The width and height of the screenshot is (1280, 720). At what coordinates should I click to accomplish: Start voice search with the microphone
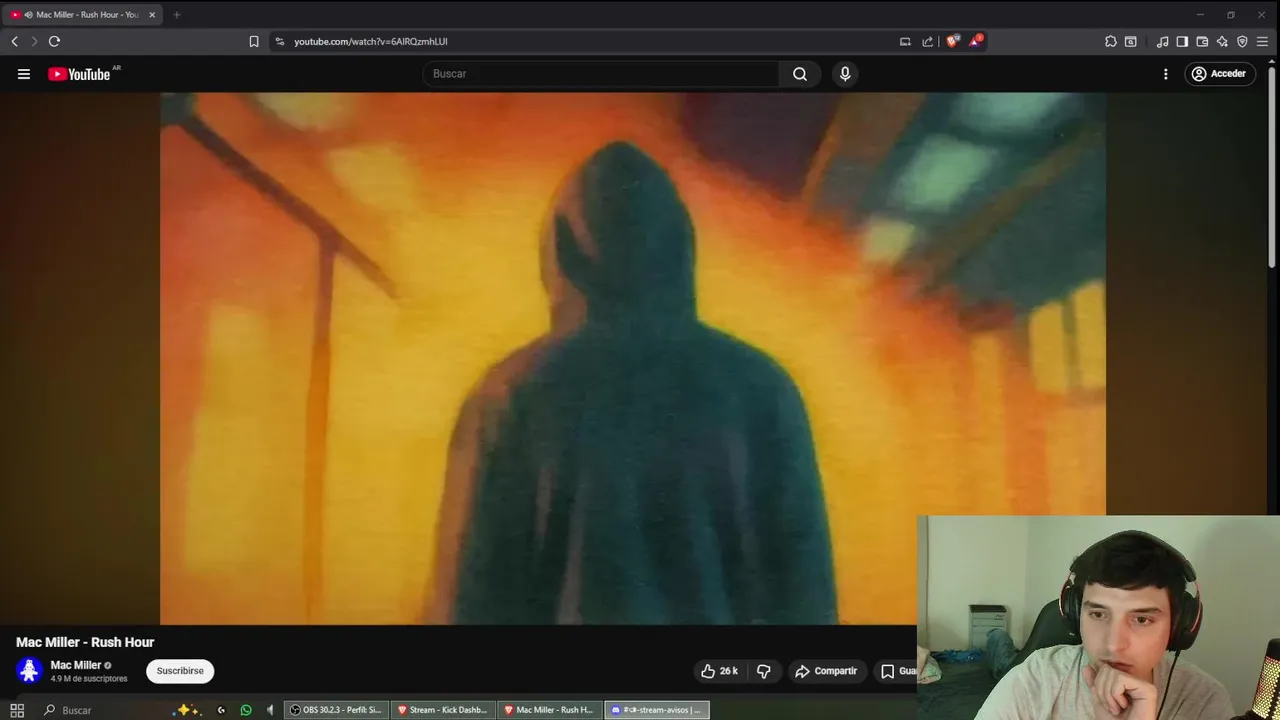[845, 74]
